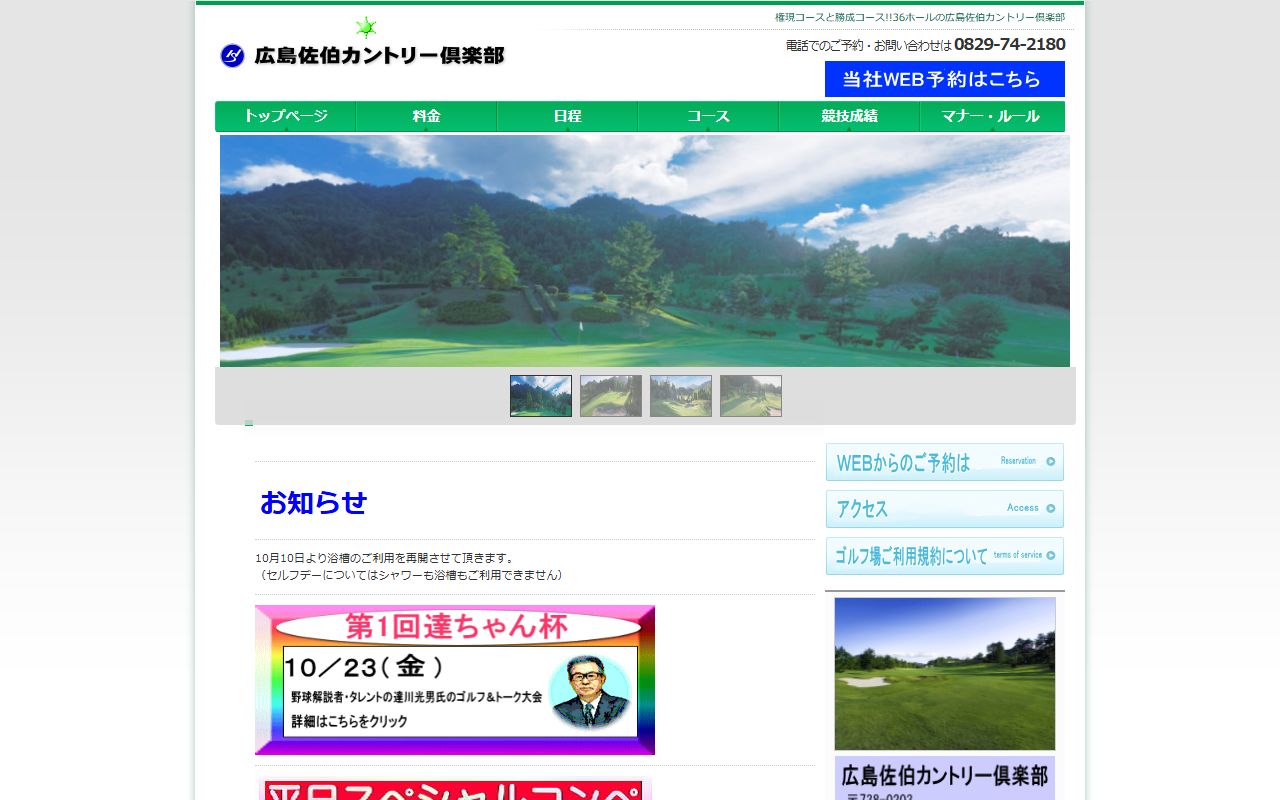Image resolution: width=1280 pixels, height=800 pixels.
Task: Click the sidebar golf course photo
Action: (x=945, y=674)
